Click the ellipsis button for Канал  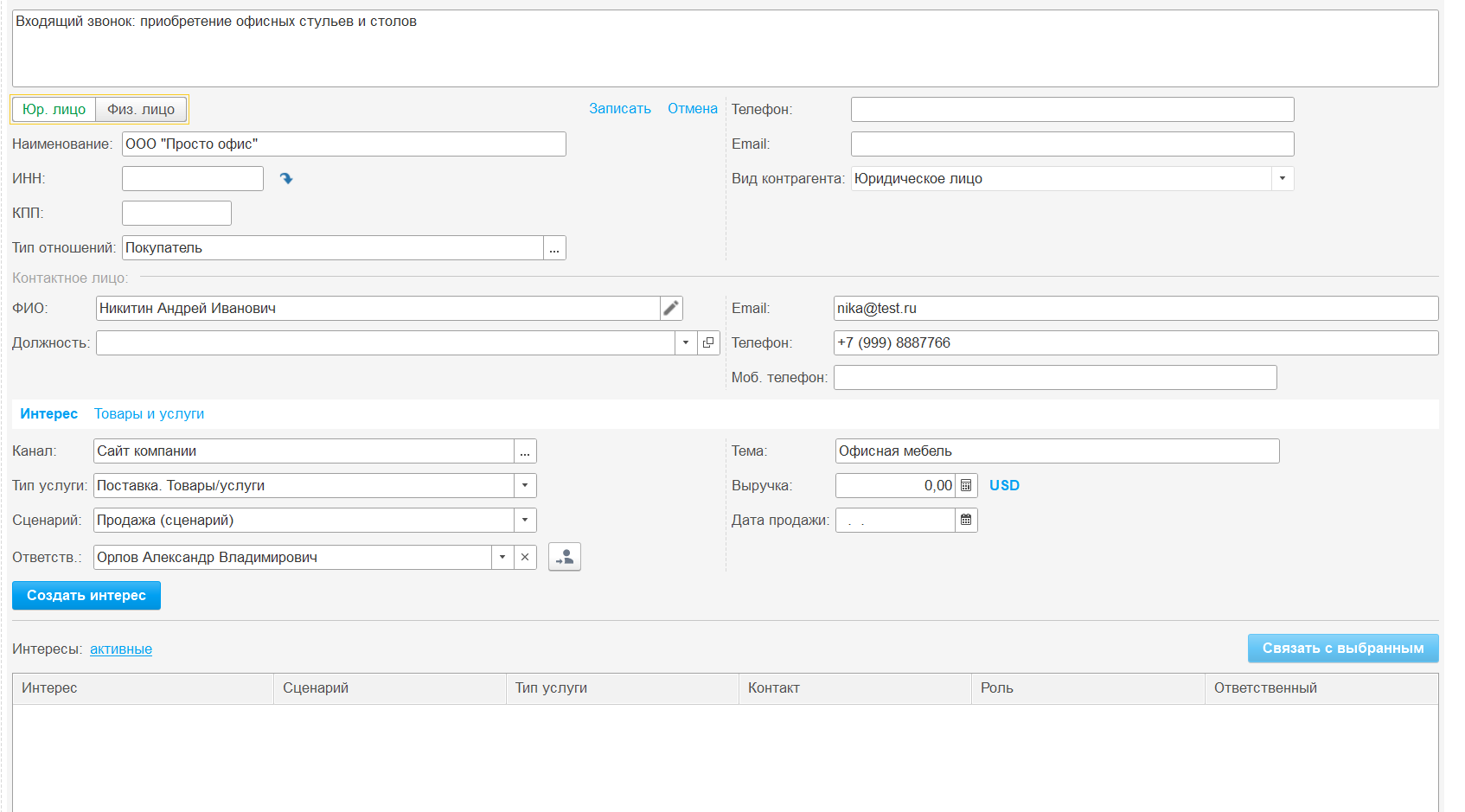click(x=525, y=451)
